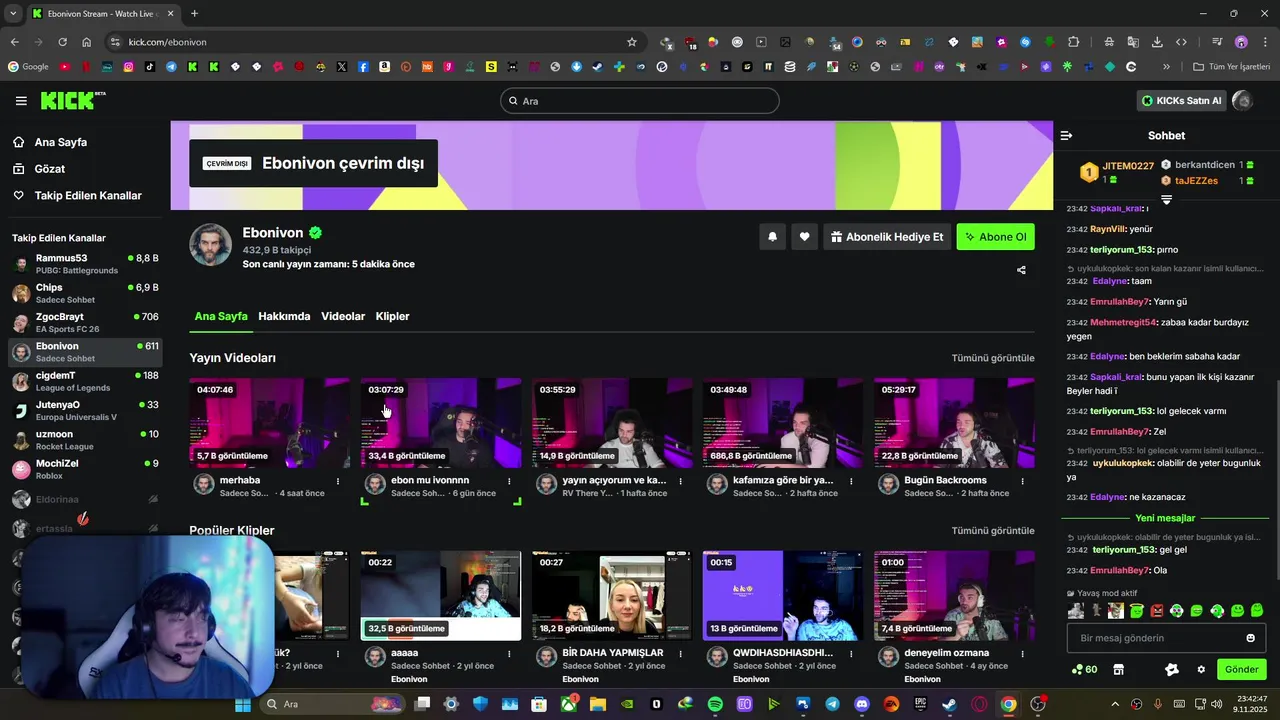Click the KICKs Satın Al button
This screenshot has height=720, width=1280.
coord(1181,100)
